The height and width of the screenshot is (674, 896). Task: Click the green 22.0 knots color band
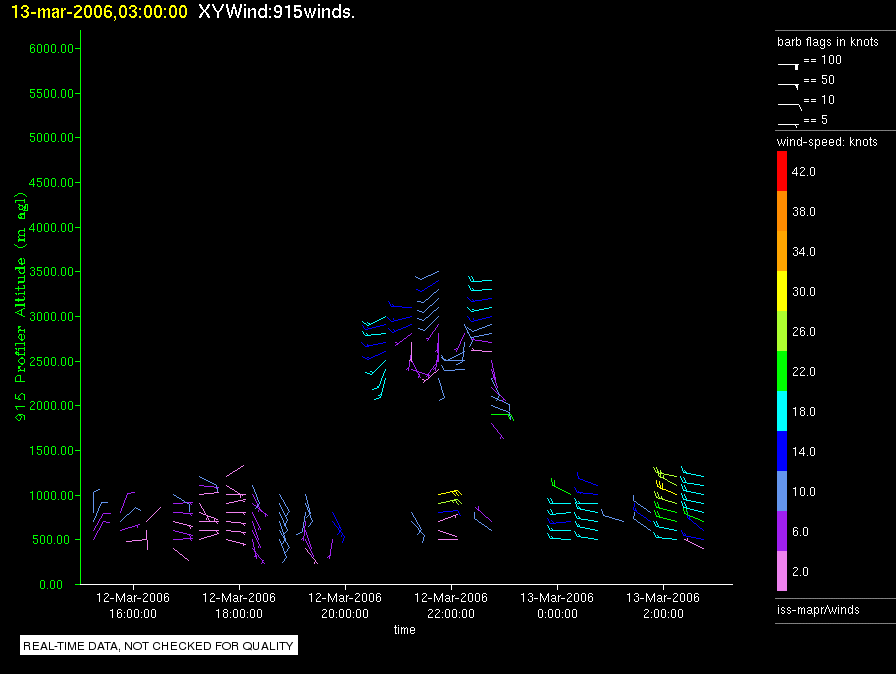782,371
